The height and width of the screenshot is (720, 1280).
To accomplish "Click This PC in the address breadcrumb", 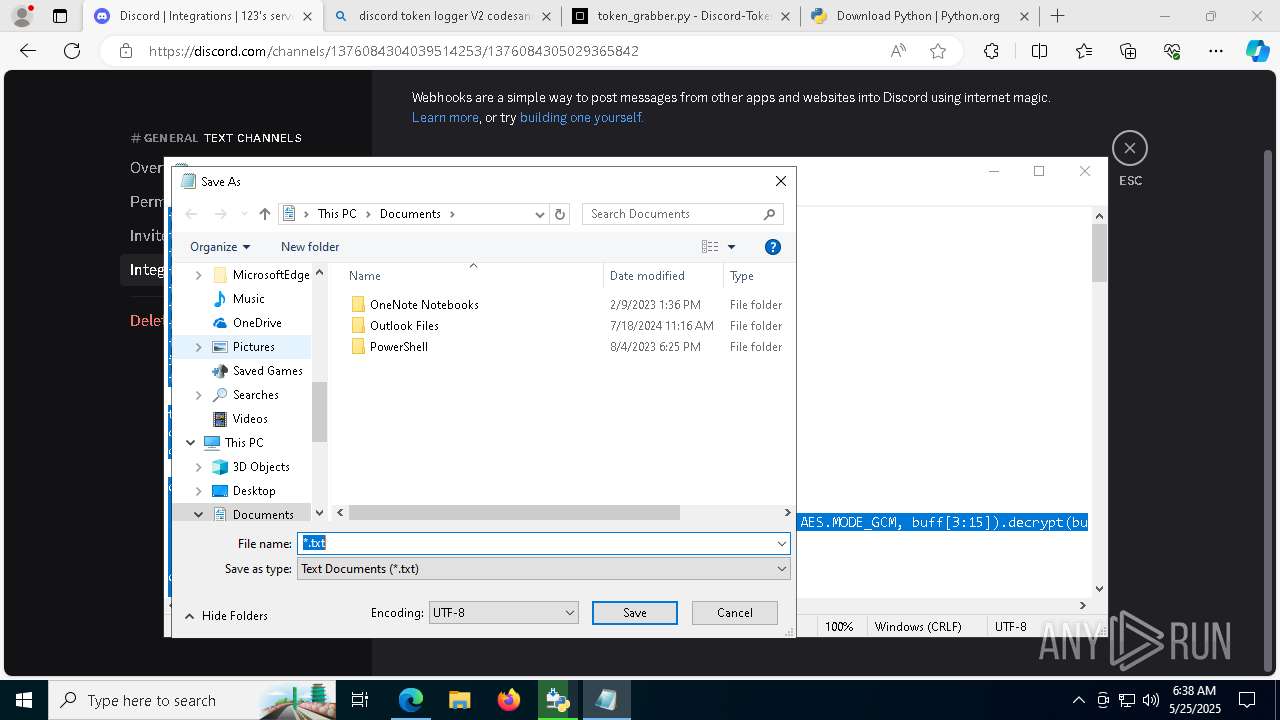I will coord(337,214).
